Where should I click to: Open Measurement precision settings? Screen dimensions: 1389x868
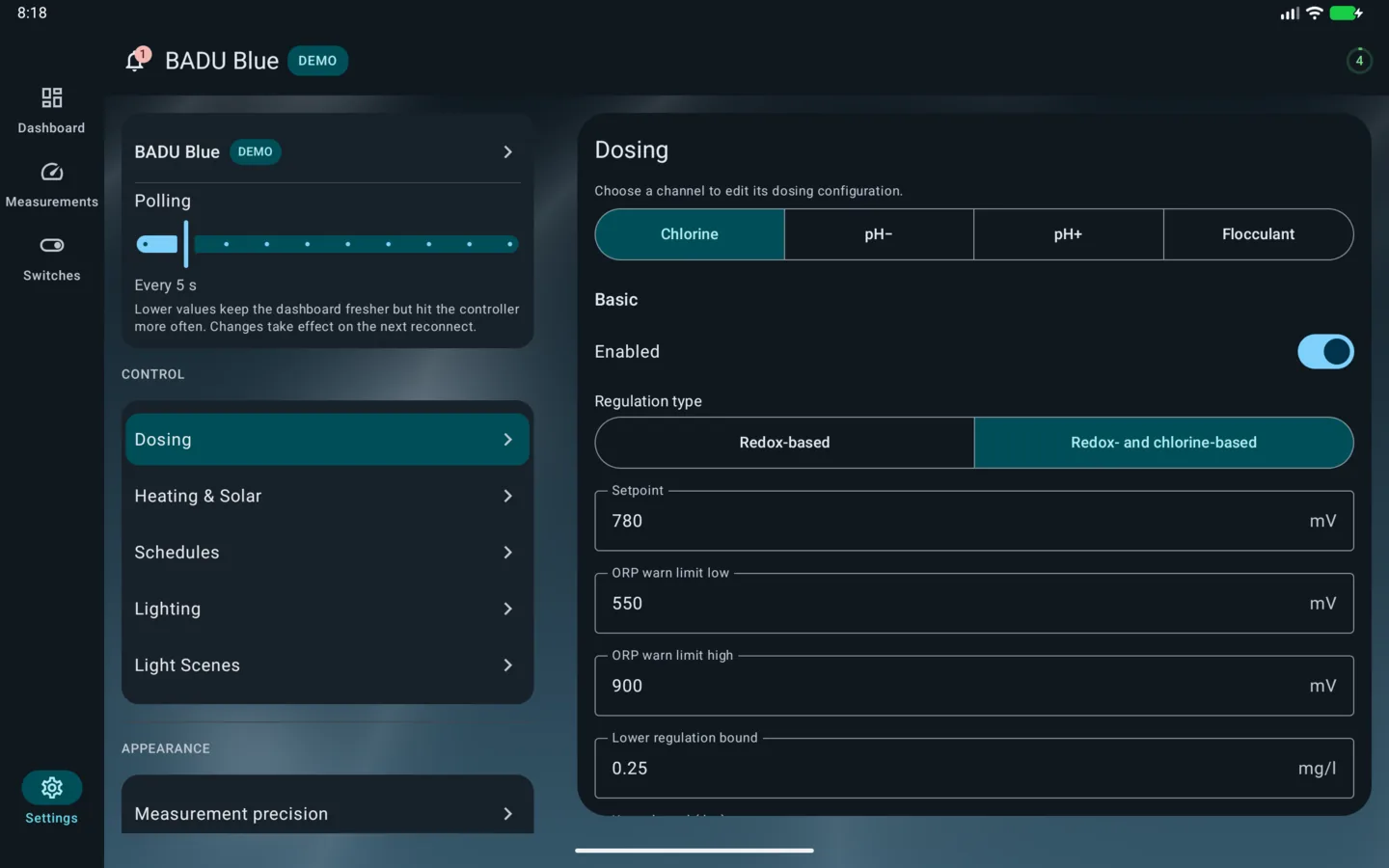327,813
